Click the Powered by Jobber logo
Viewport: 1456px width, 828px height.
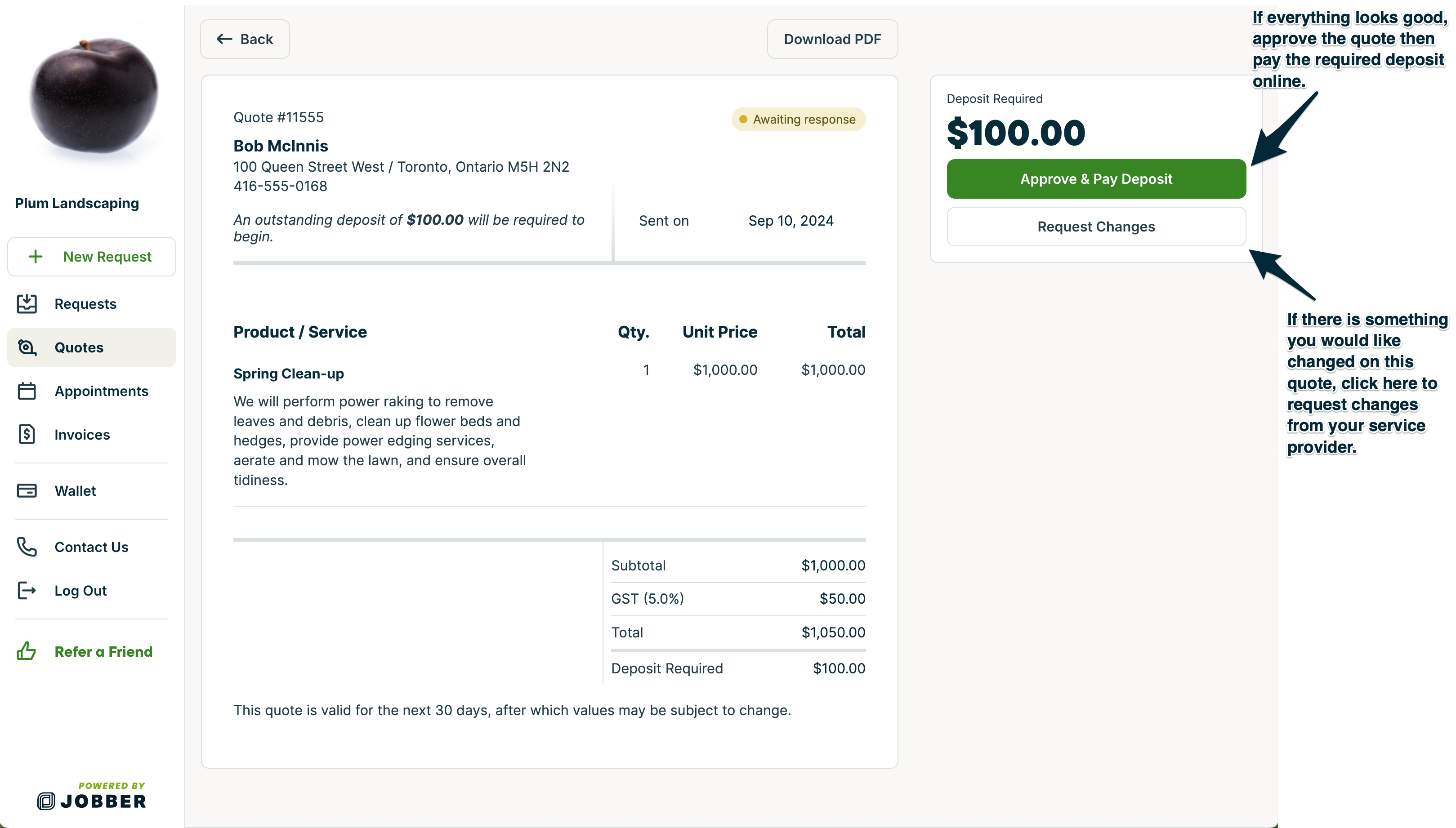pos(92,796)
